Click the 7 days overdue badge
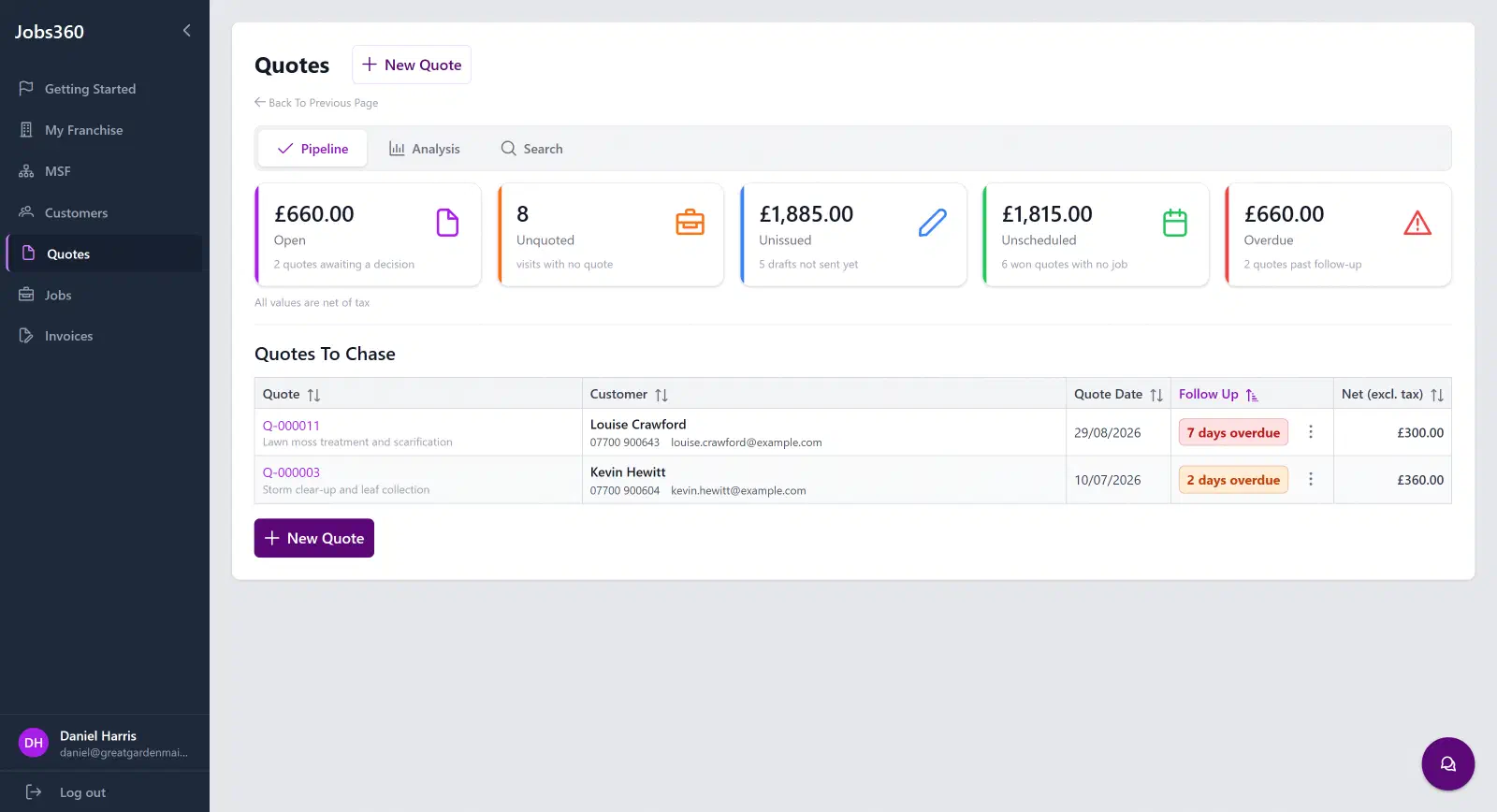Viewport: 1497px width, 812px height. 1233,432
